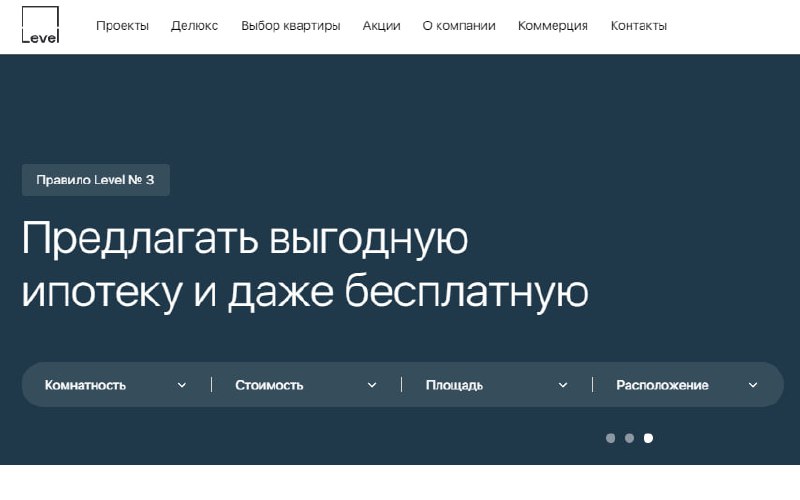Open the Акции menu item
Viewport: 800px width, 500px height.
pyautogui.click(x=381, y=26)
